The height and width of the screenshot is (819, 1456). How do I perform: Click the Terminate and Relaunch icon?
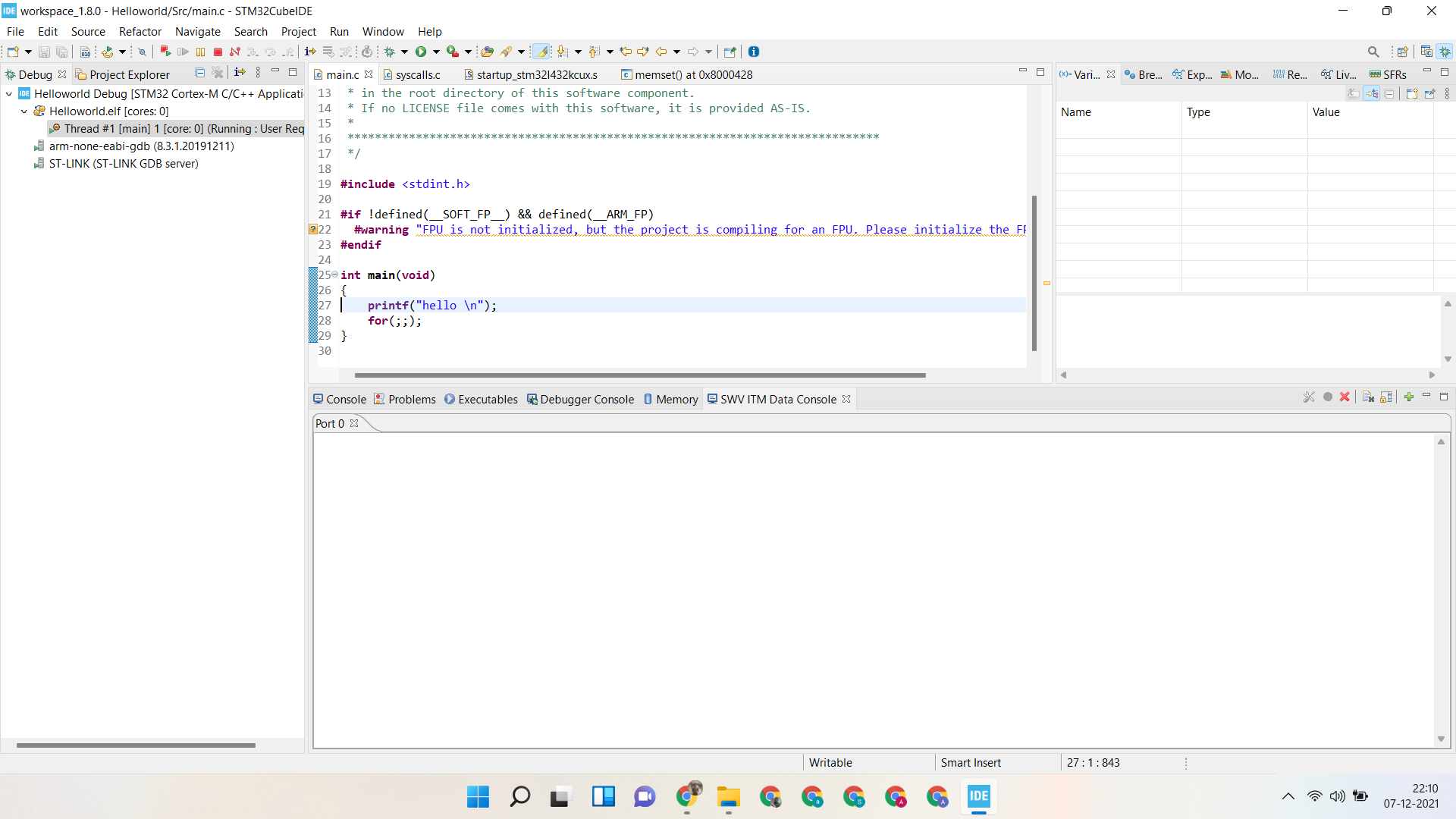pos(165,52)
